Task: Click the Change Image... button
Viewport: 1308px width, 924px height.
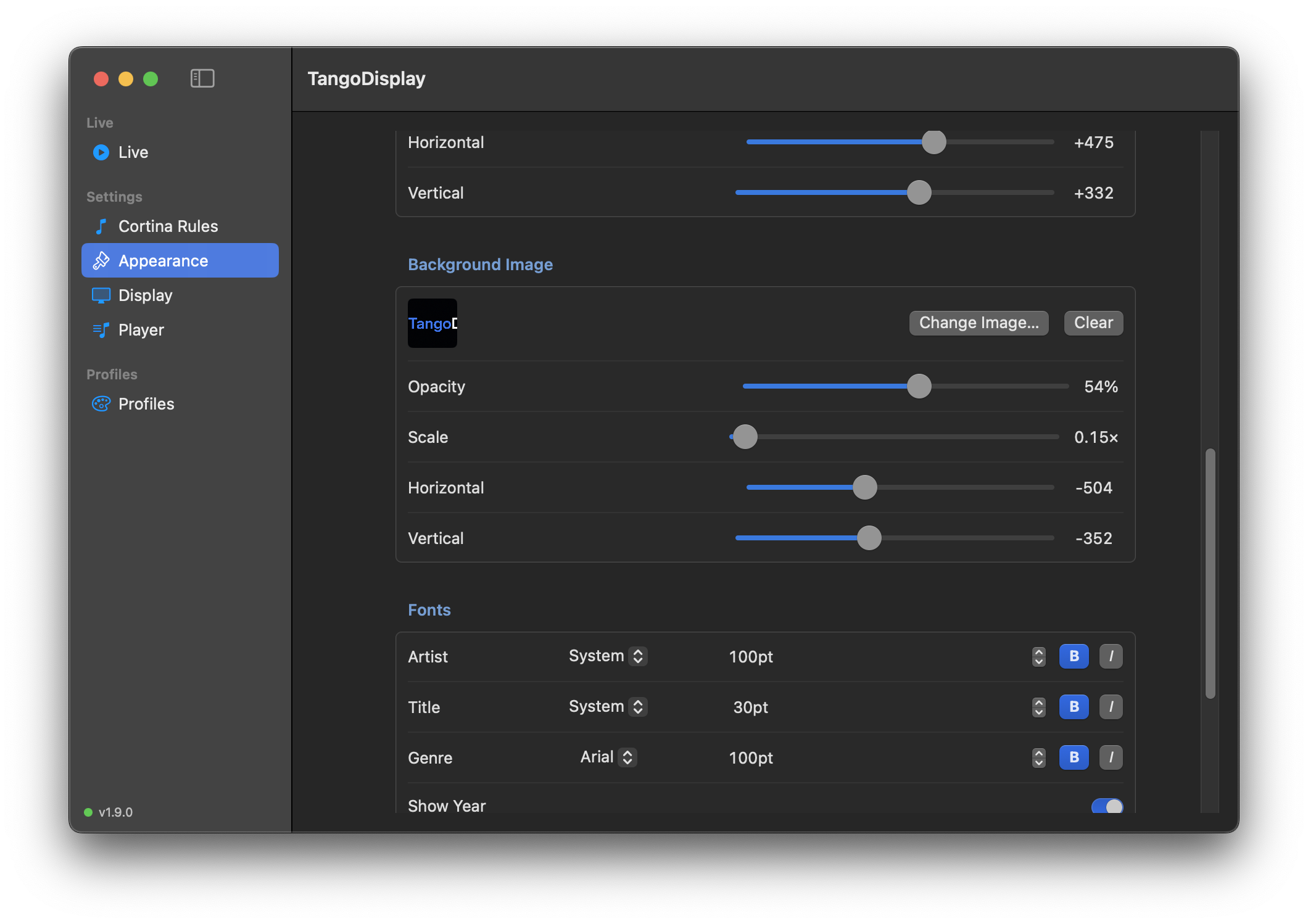Action: click(x=979, y=323)
